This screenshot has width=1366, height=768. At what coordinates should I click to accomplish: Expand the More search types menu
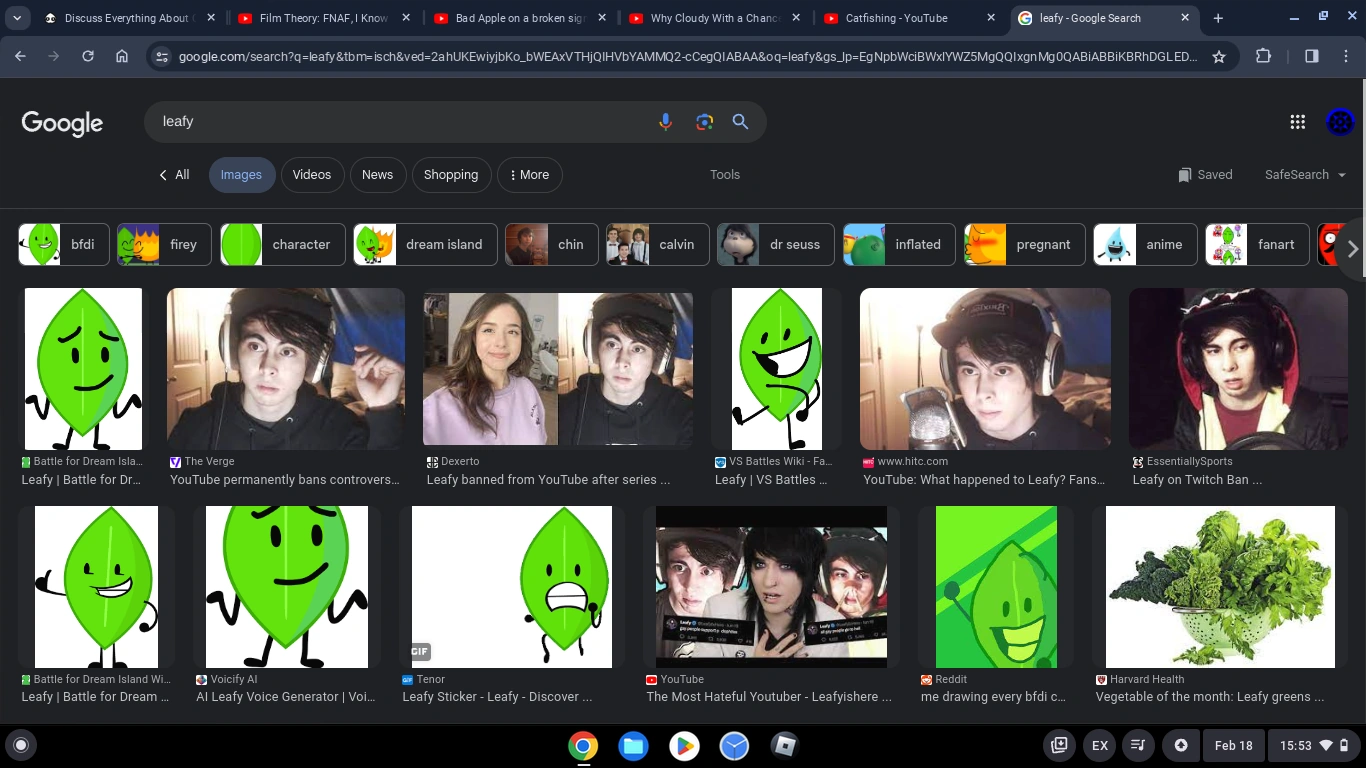click(529, 174)
